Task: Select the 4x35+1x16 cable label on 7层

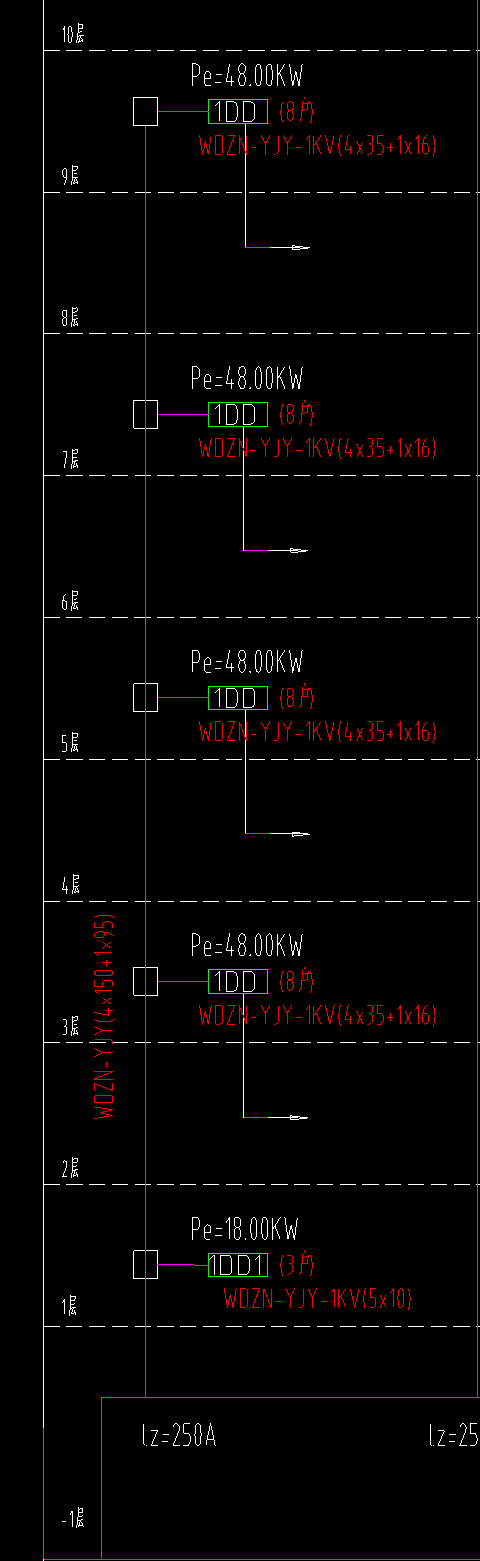Action: click(319, 449)
